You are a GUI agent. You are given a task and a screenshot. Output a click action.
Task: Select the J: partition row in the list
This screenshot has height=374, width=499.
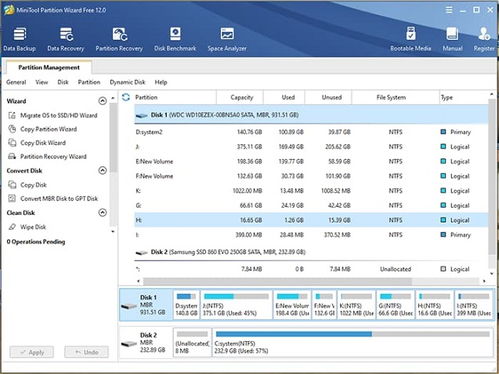tap(311, 147)
